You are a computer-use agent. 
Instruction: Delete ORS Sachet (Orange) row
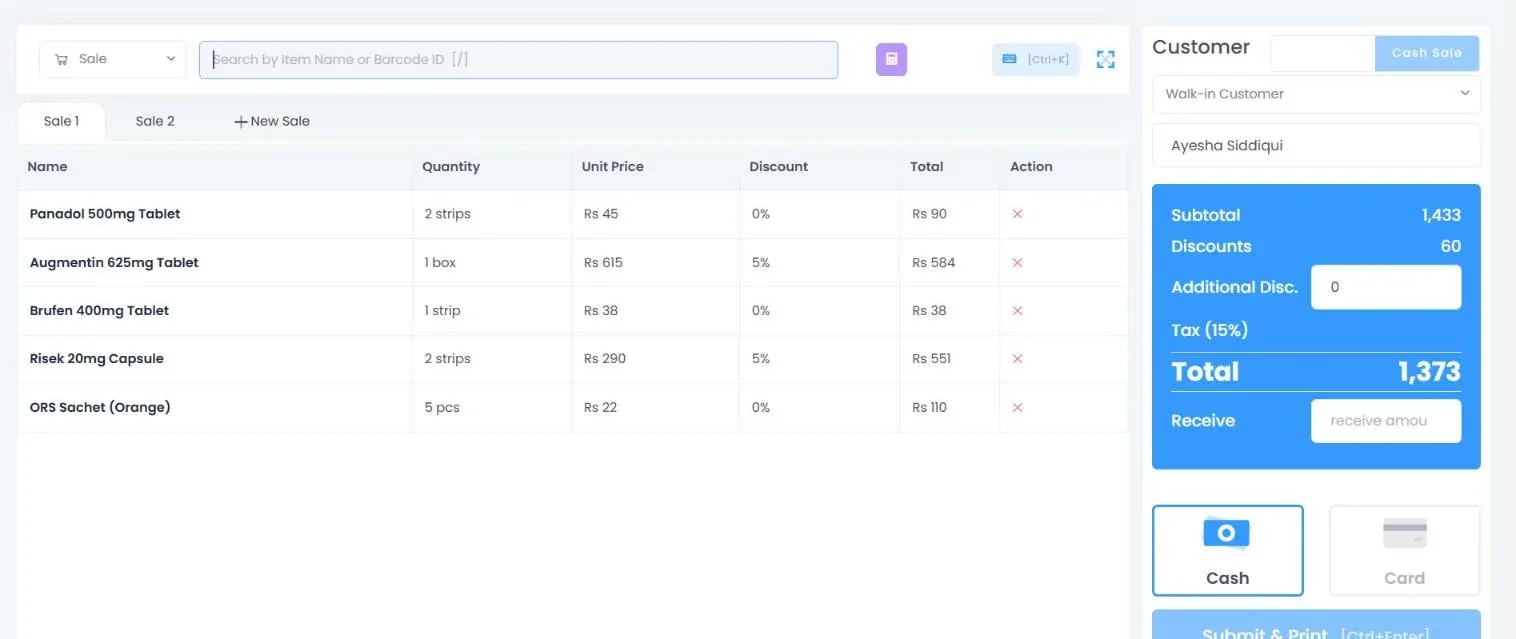[1017, 408]
